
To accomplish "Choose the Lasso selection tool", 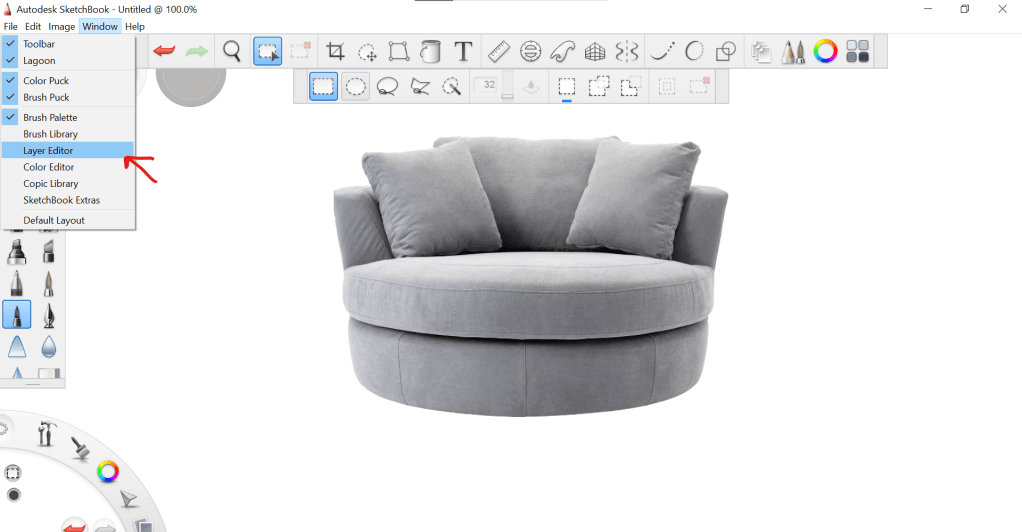I will 388,87.
